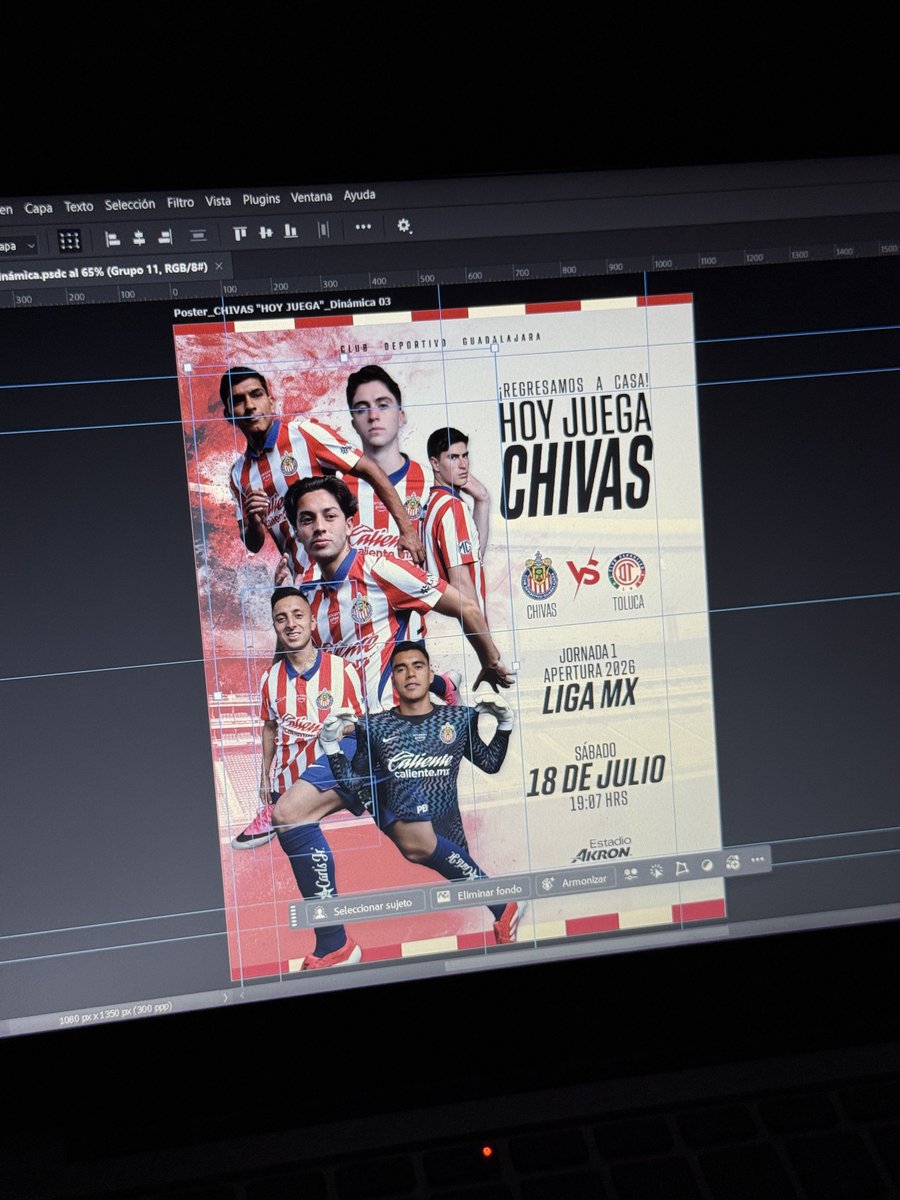Screen dimensions: 900x1200
Task: Click the artboard title Poster_CHIVAS "HOY JUEGA"
Action: pos(282,307)
